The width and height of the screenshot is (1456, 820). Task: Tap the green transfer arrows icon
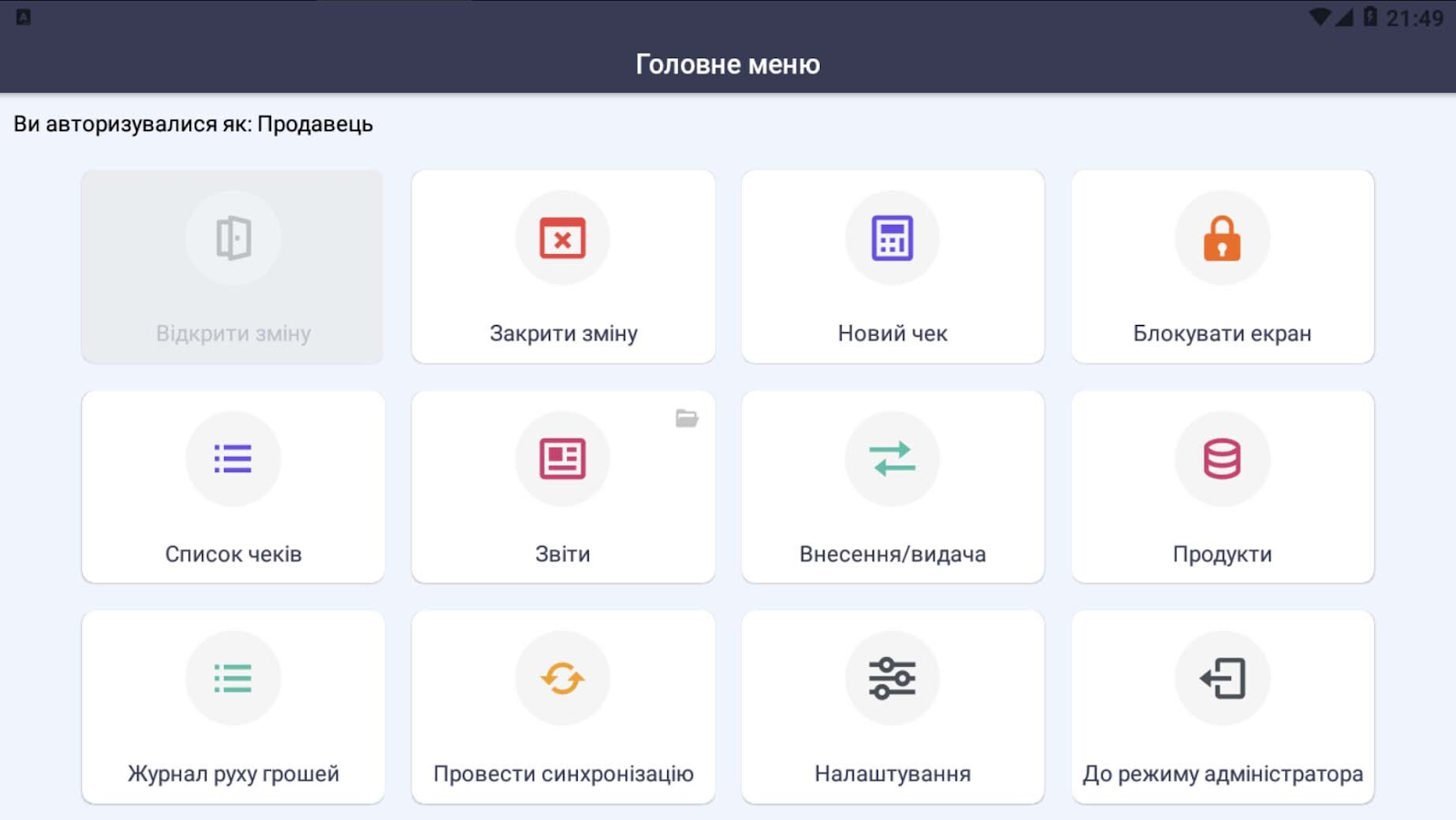[892, 459]
